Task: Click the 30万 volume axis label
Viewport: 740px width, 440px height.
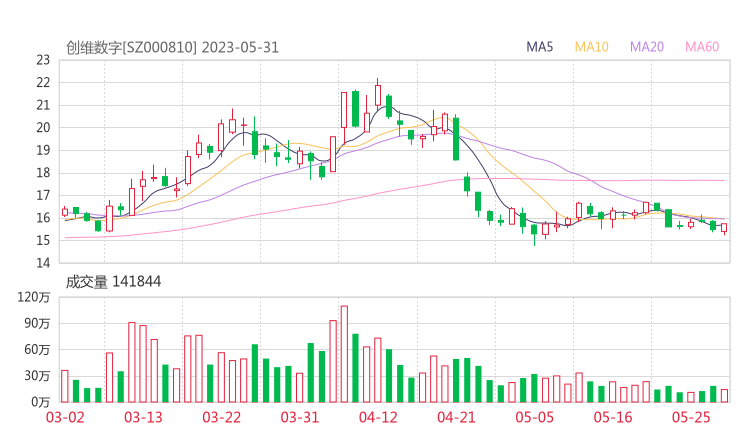Action: 37,376
